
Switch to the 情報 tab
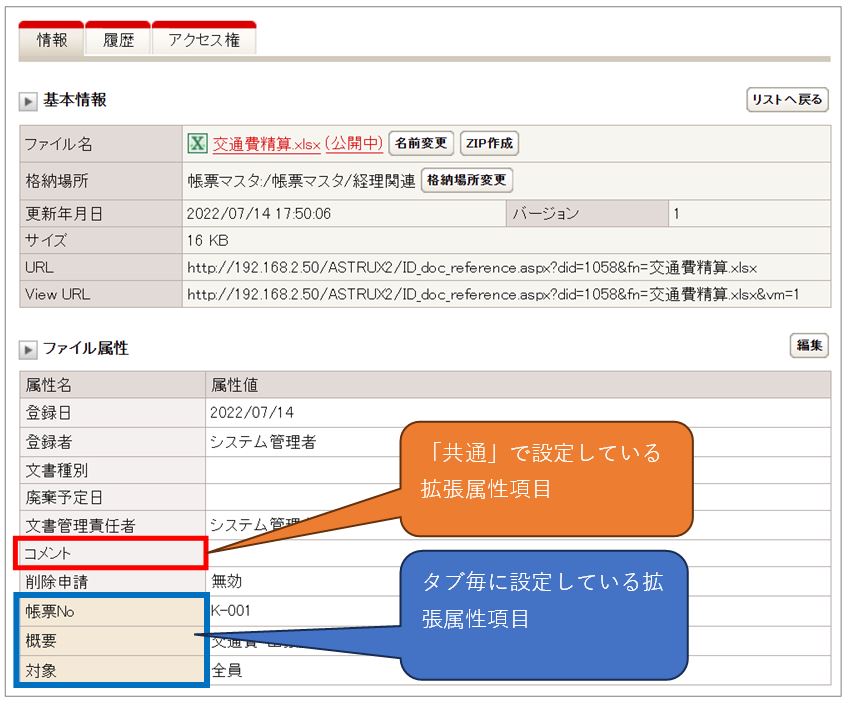point(52,40)
